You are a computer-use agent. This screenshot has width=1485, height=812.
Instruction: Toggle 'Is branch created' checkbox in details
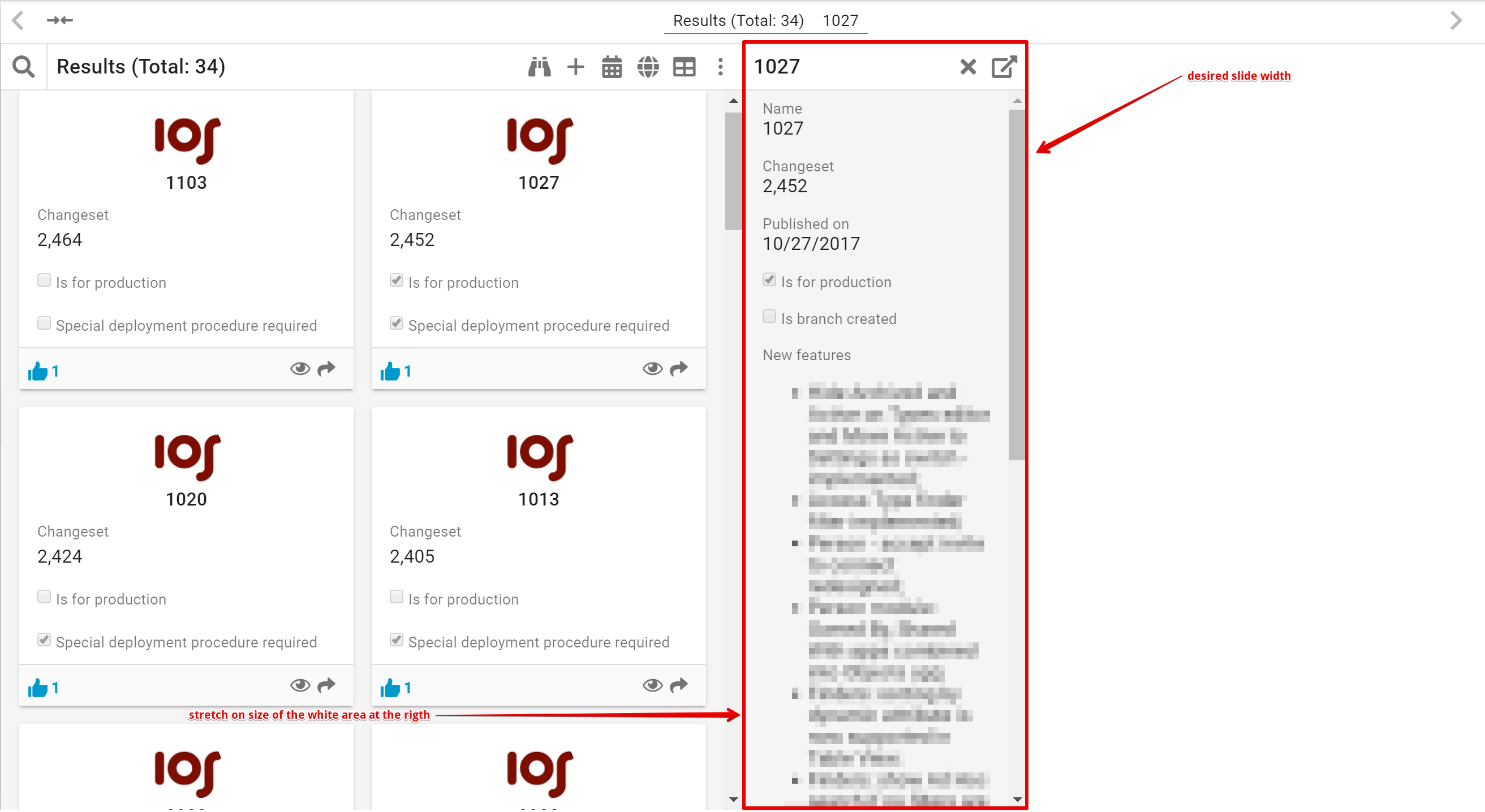pos(769,317)
